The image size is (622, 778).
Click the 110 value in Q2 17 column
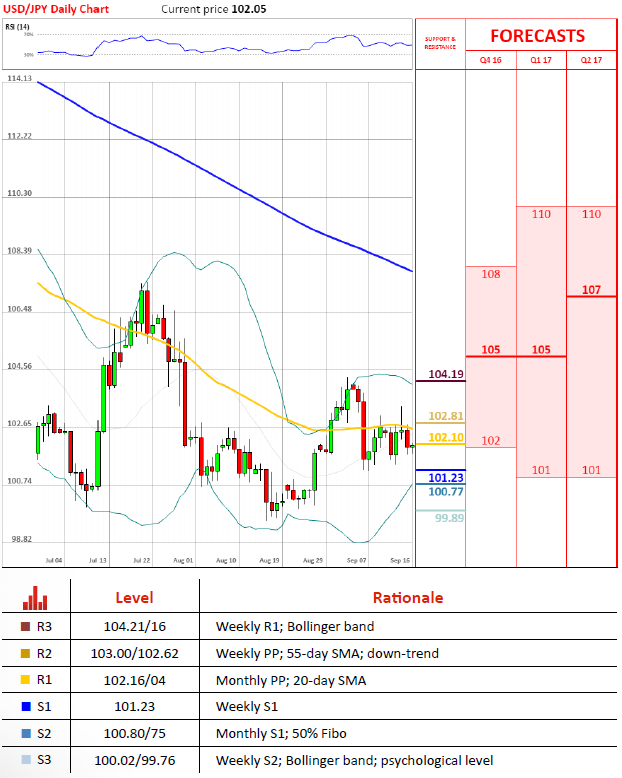pos(591,214)
